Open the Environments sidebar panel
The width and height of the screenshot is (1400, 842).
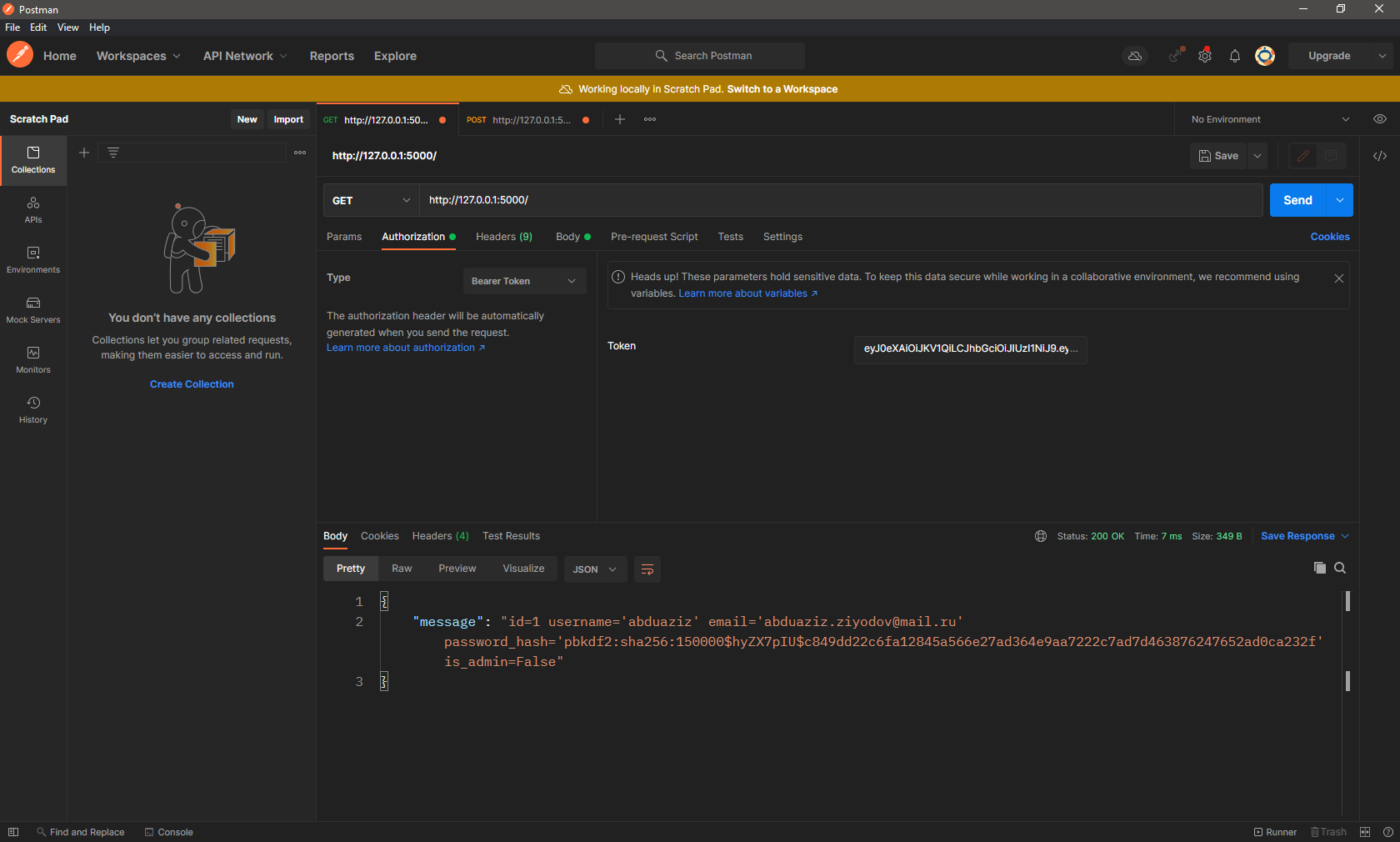[33, 260]
